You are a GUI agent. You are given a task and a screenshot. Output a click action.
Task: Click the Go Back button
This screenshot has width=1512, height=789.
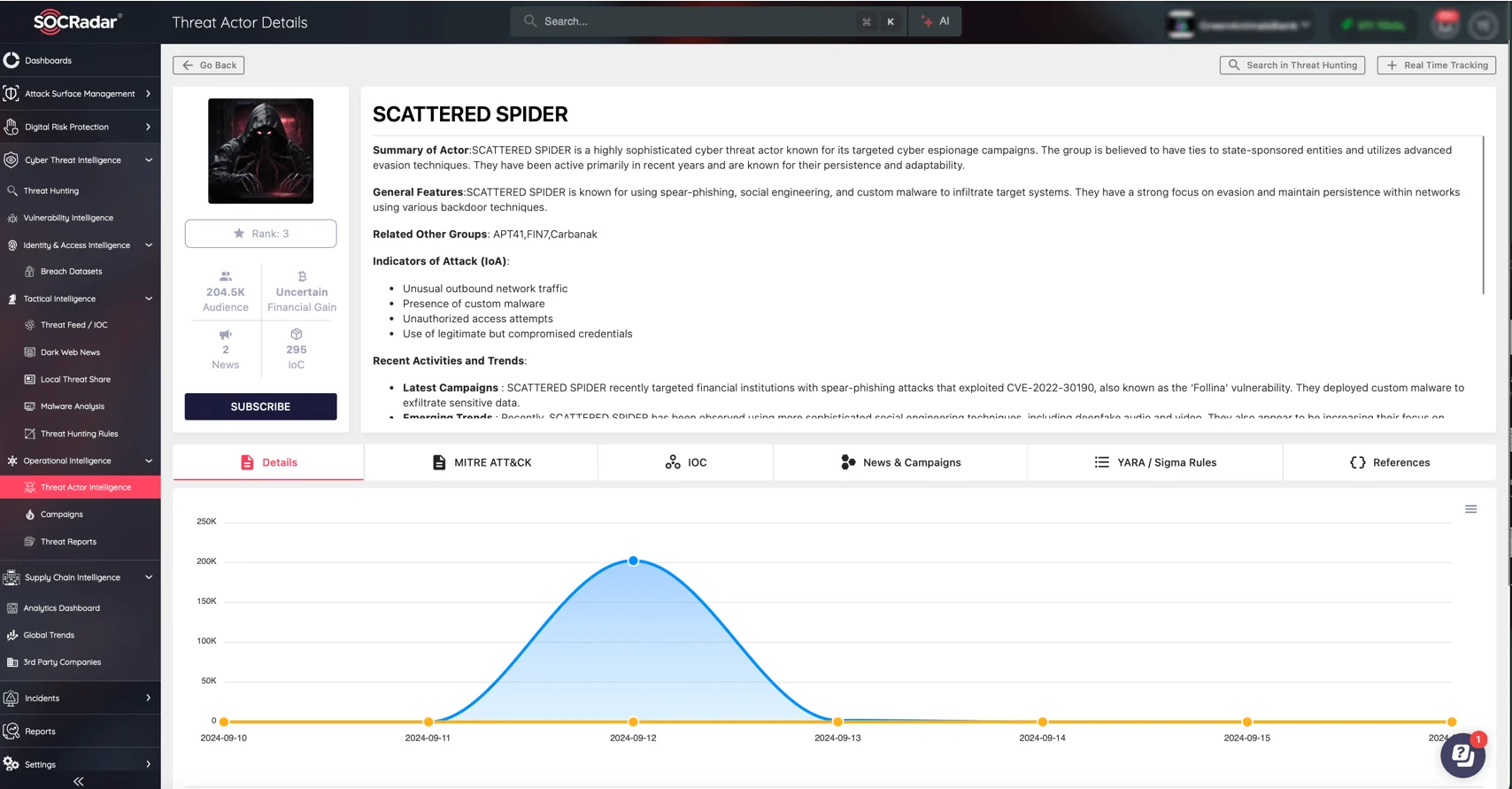[209, 66]
